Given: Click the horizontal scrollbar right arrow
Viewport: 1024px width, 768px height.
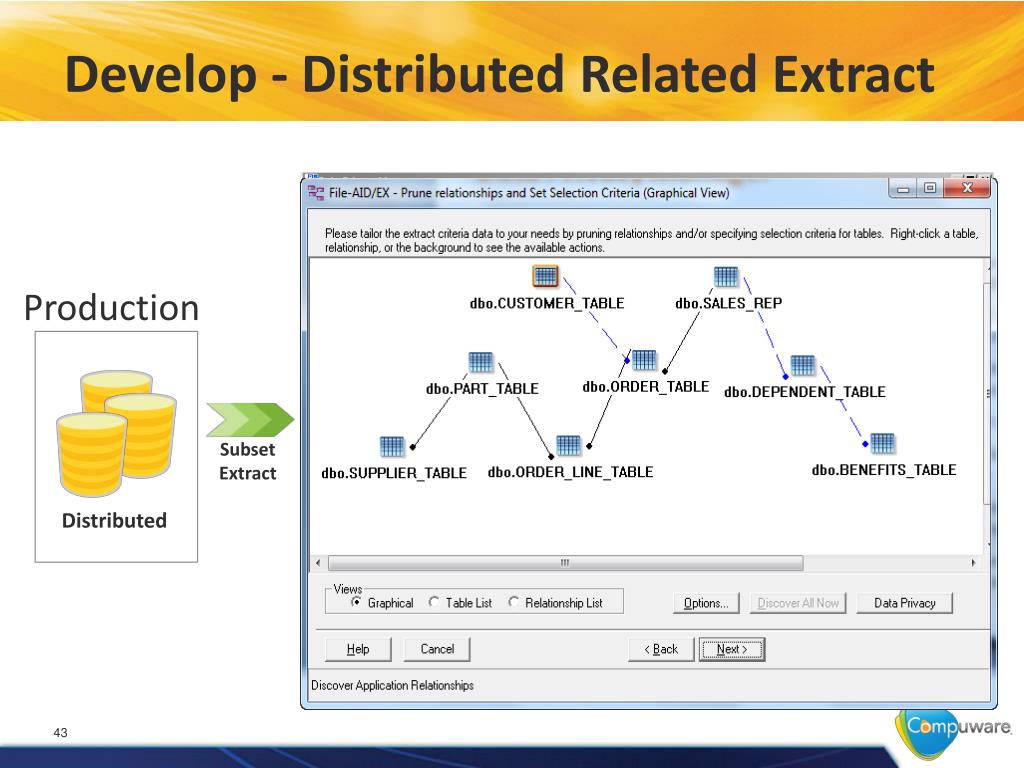Looking at the screenshot, I should [x=973, y=563].
